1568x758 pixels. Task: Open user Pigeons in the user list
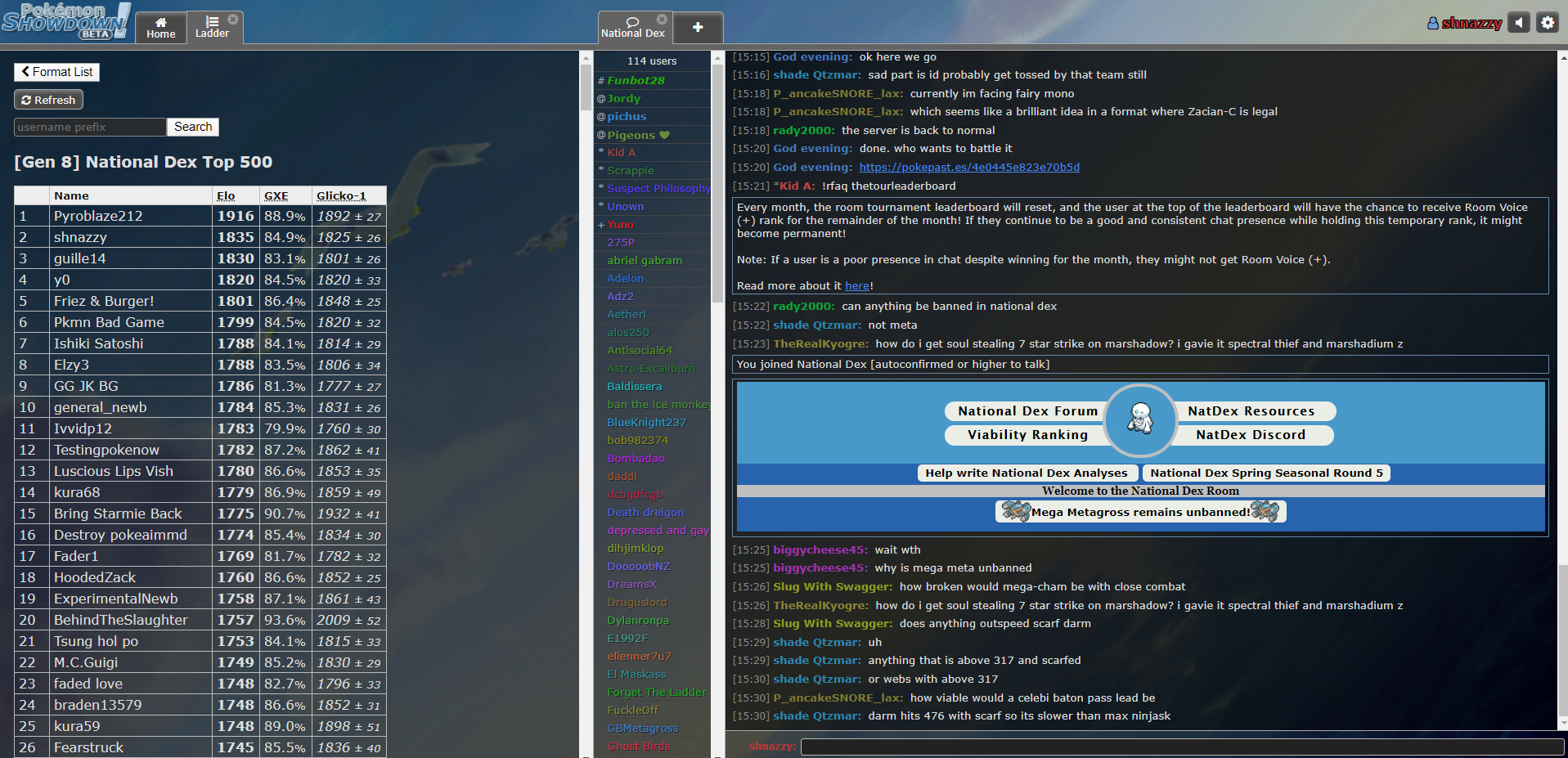[x=652, y=135]
